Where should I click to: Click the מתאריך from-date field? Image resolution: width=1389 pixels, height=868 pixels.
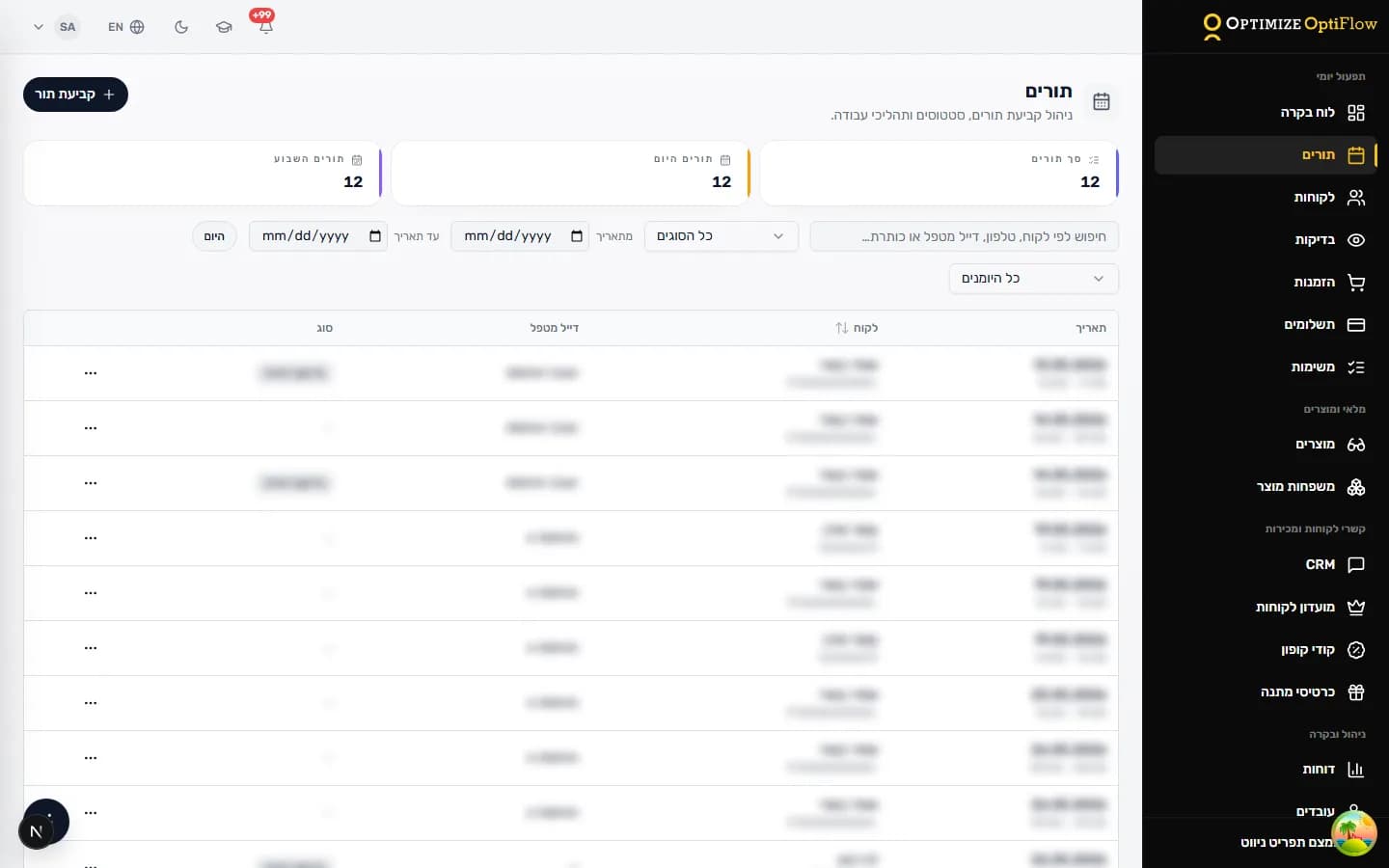[520, 236]
